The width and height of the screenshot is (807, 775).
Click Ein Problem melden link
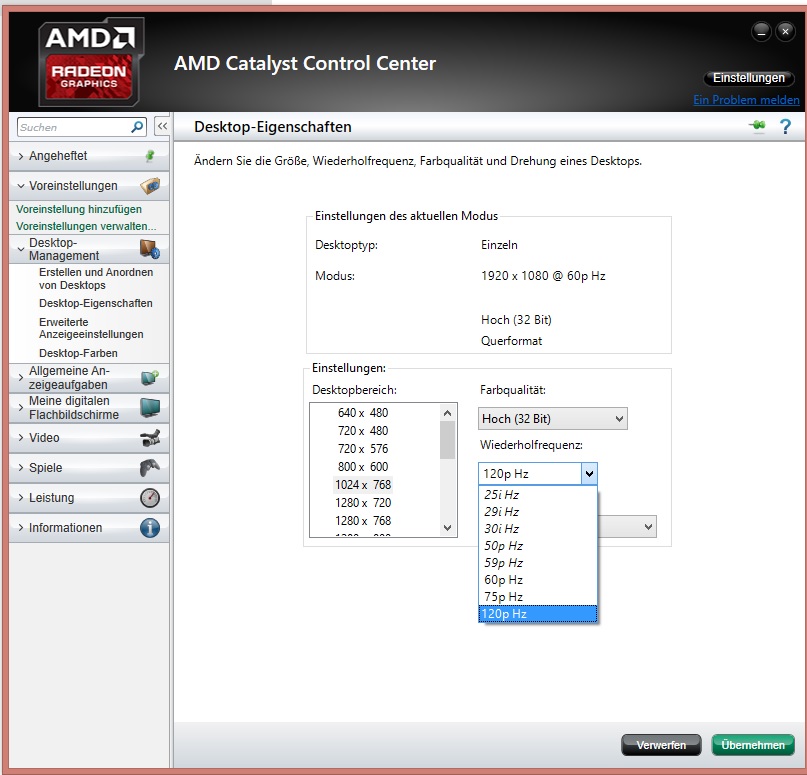[x=746, y=100]
